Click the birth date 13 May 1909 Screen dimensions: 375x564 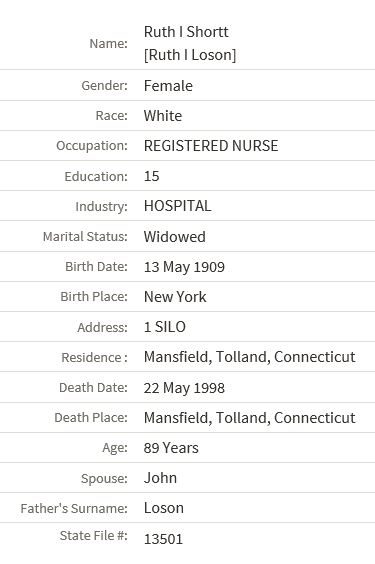(184, 267)
